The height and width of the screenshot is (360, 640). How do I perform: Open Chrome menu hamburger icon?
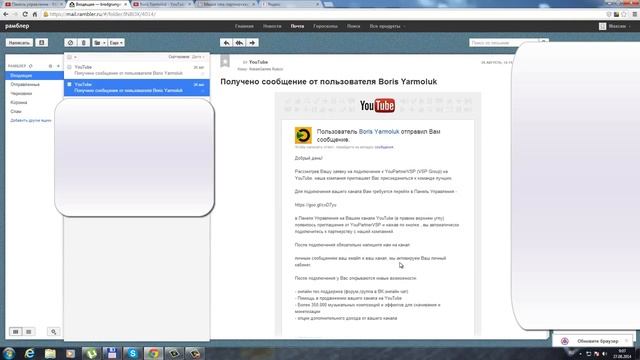(x=634, y=14)
